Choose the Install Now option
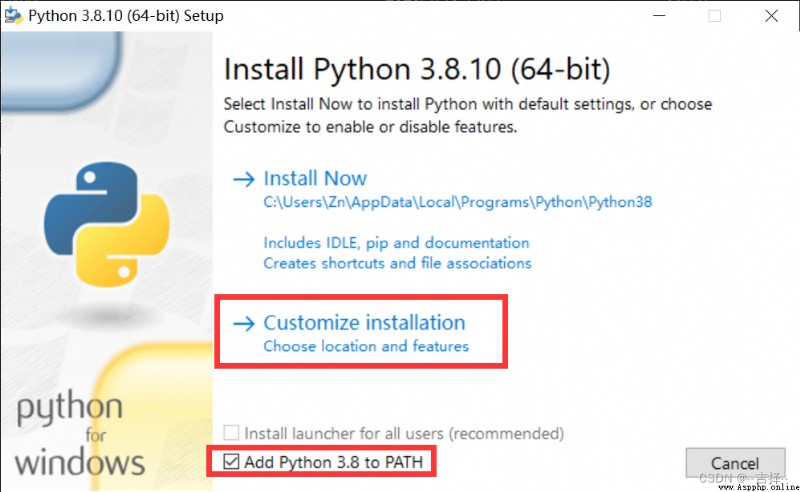Screen dimensions: 800x492 (x=315, y=179)
